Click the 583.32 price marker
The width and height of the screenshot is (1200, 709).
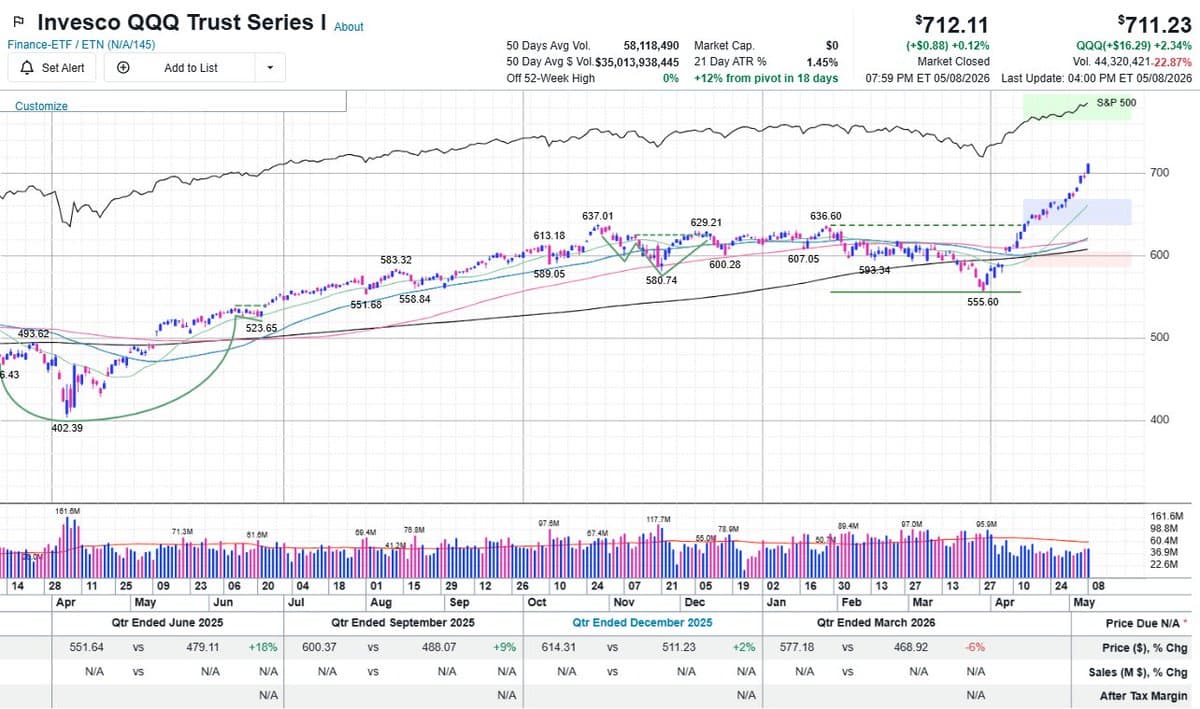tap(396, 260)
